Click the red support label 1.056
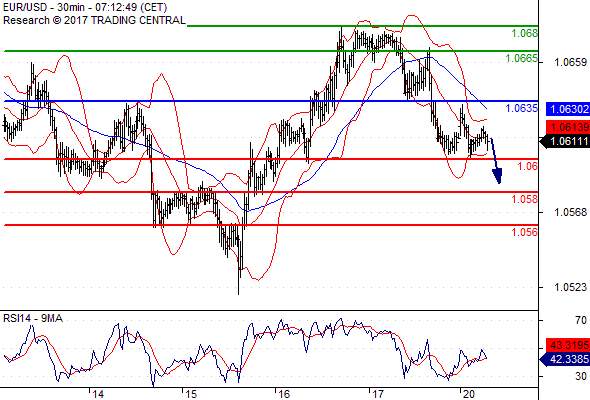Image resolution: width=590 pixels, height=400 pixels. (x=525, y=232)
